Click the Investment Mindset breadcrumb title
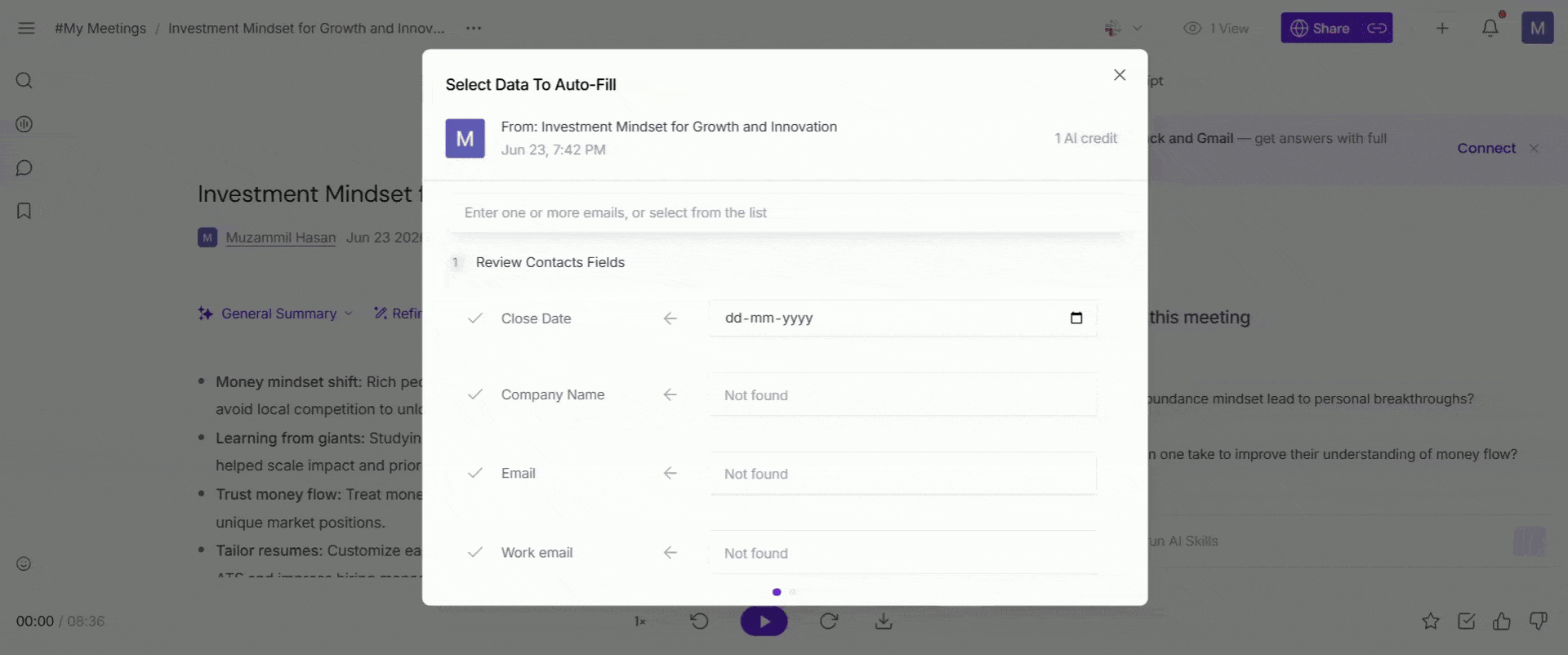The height and width of the screenshot is (655, 1568). pos(306,28)
